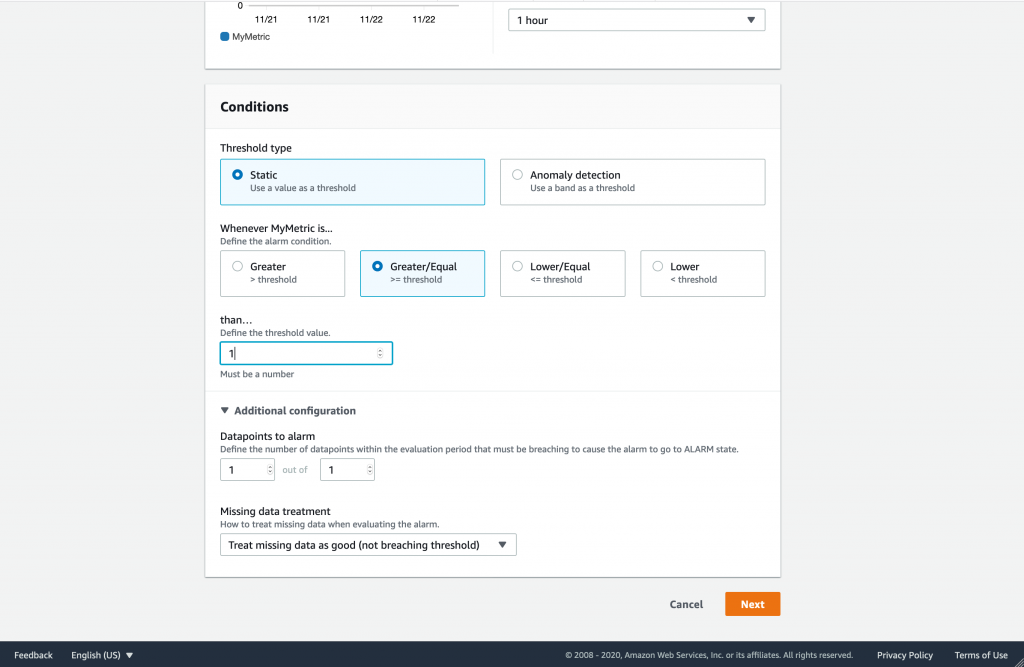Click Feedback in the footer
This screenshot has width=1024, height=667.
[33, 655]
